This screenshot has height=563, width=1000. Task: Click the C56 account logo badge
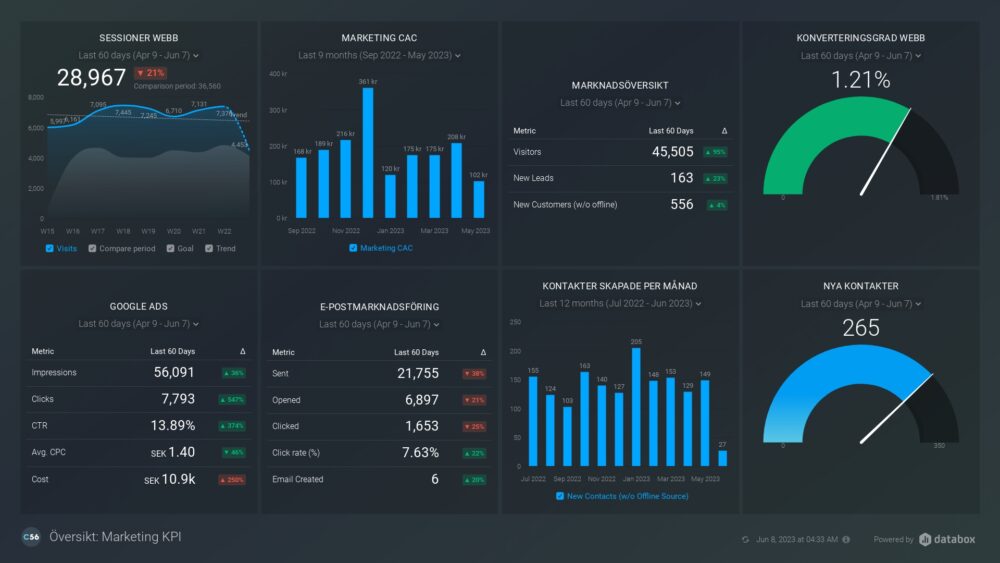click(31, 538)
